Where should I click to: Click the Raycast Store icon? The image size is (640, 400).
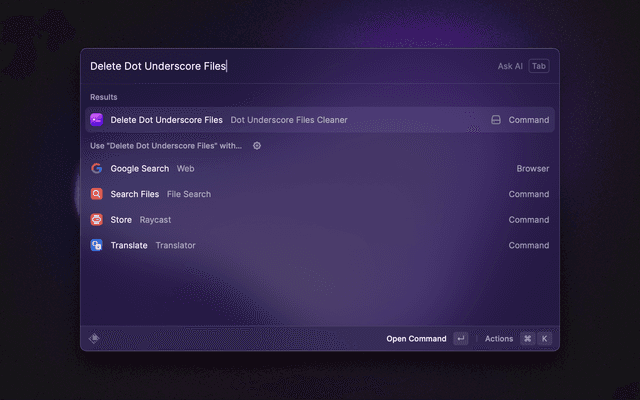click(x=97, y=220)
